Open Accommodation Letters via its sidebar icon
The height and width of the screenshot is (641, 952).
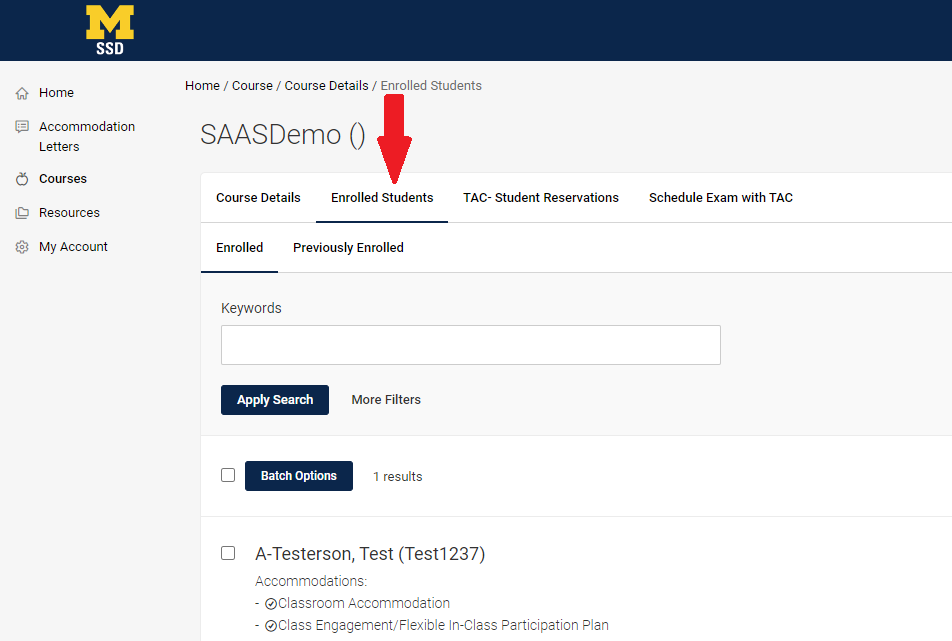pyautogui.click(x=21, y=126)
